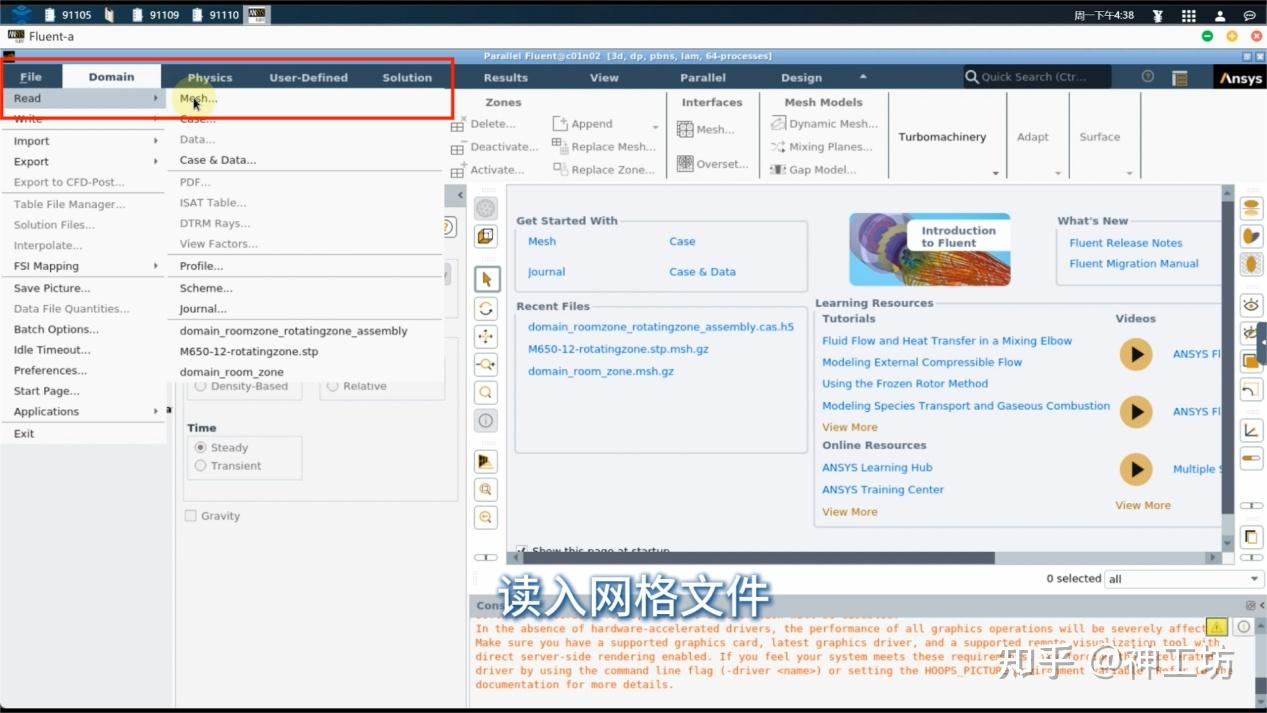The height and width of the screenshot is (713, 1267).
Task: Open Fluent Release Notes link
Action: 1126,243
